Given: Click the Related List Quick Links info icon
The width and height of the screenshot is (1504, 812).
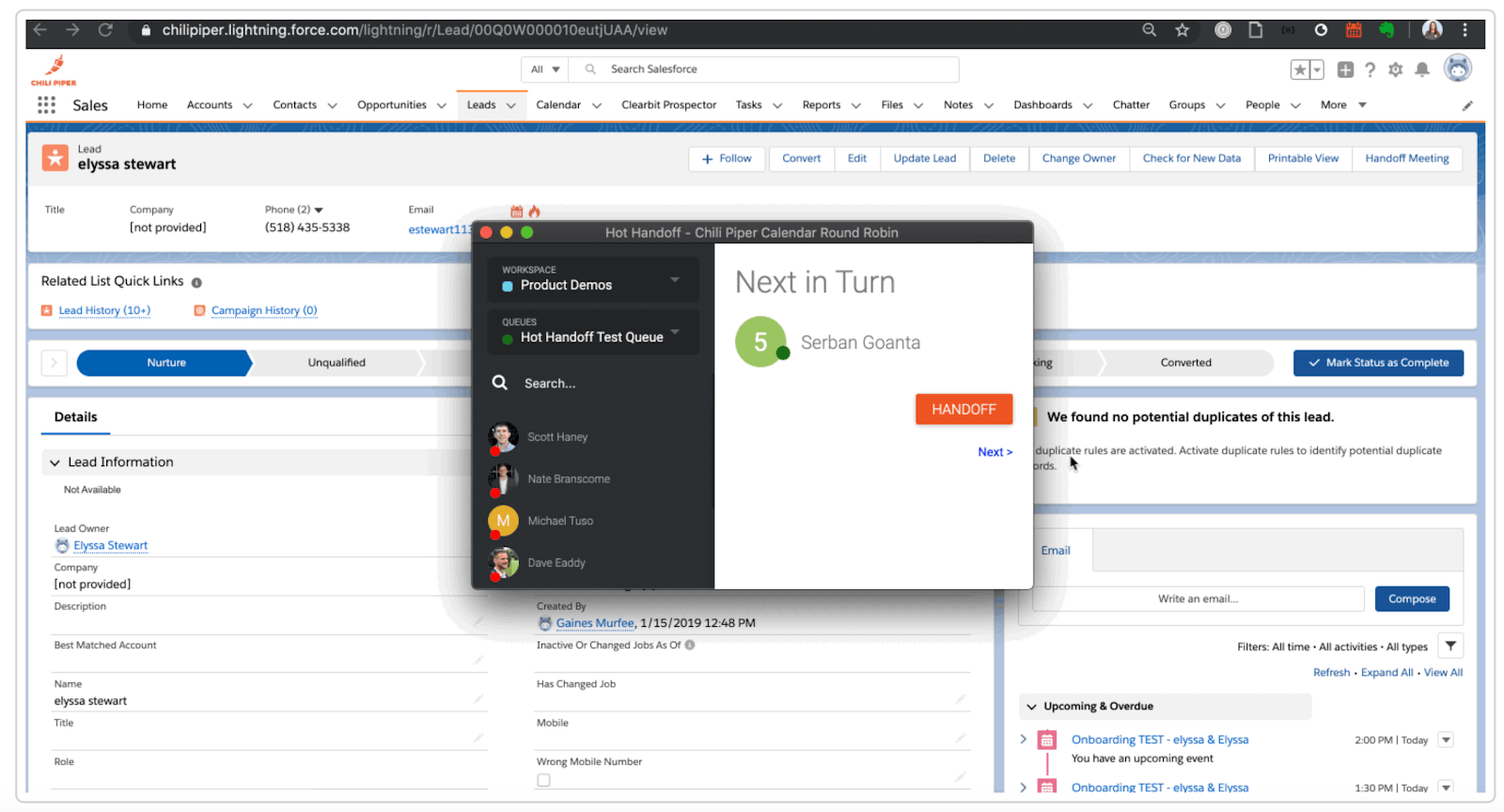Looking at the screenshot, I should pos(196,282).
